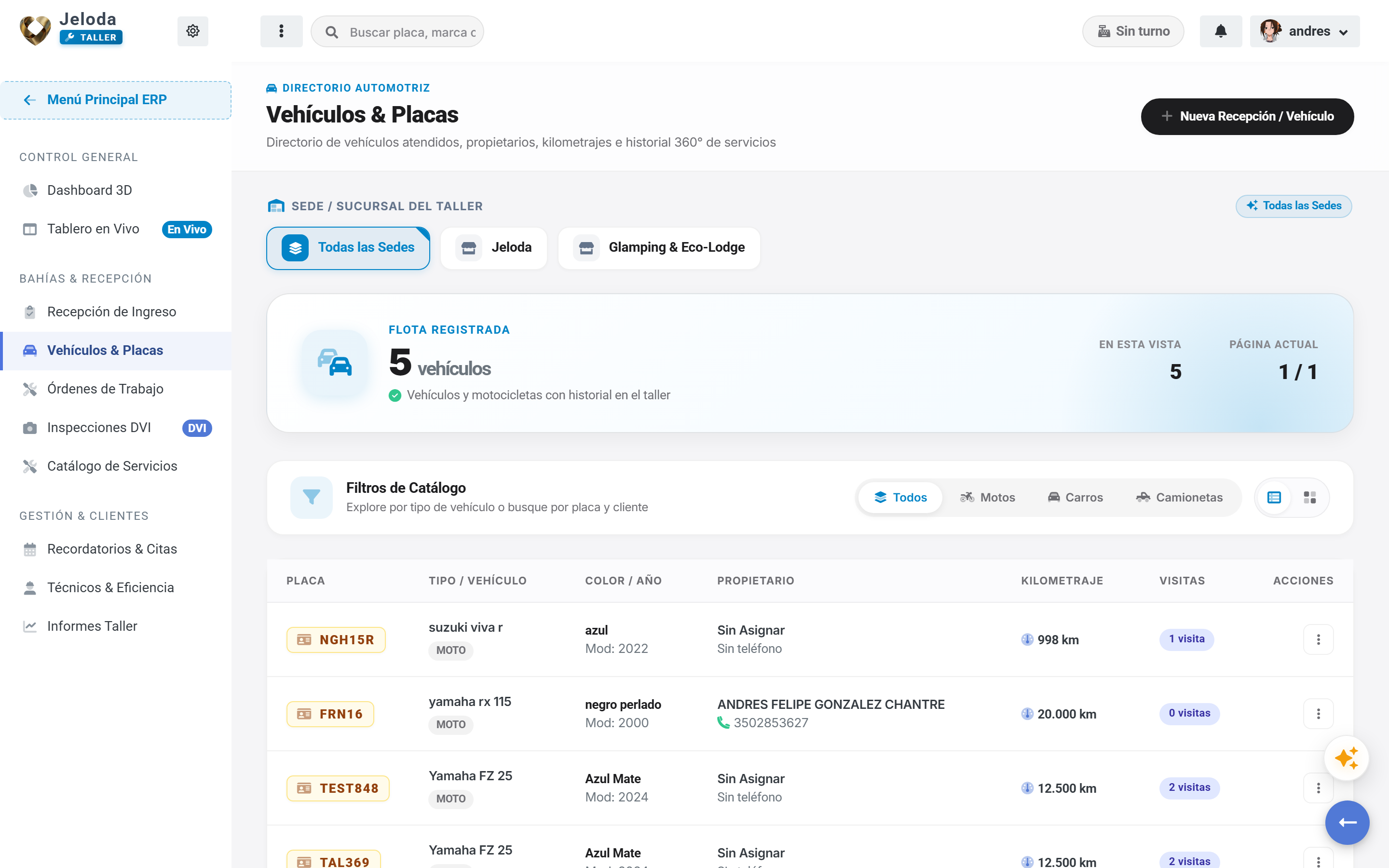Click the NGH15R plate badge
This screenshot has height=868, width=1389.
pyautogui.click(x=336, y=639)
